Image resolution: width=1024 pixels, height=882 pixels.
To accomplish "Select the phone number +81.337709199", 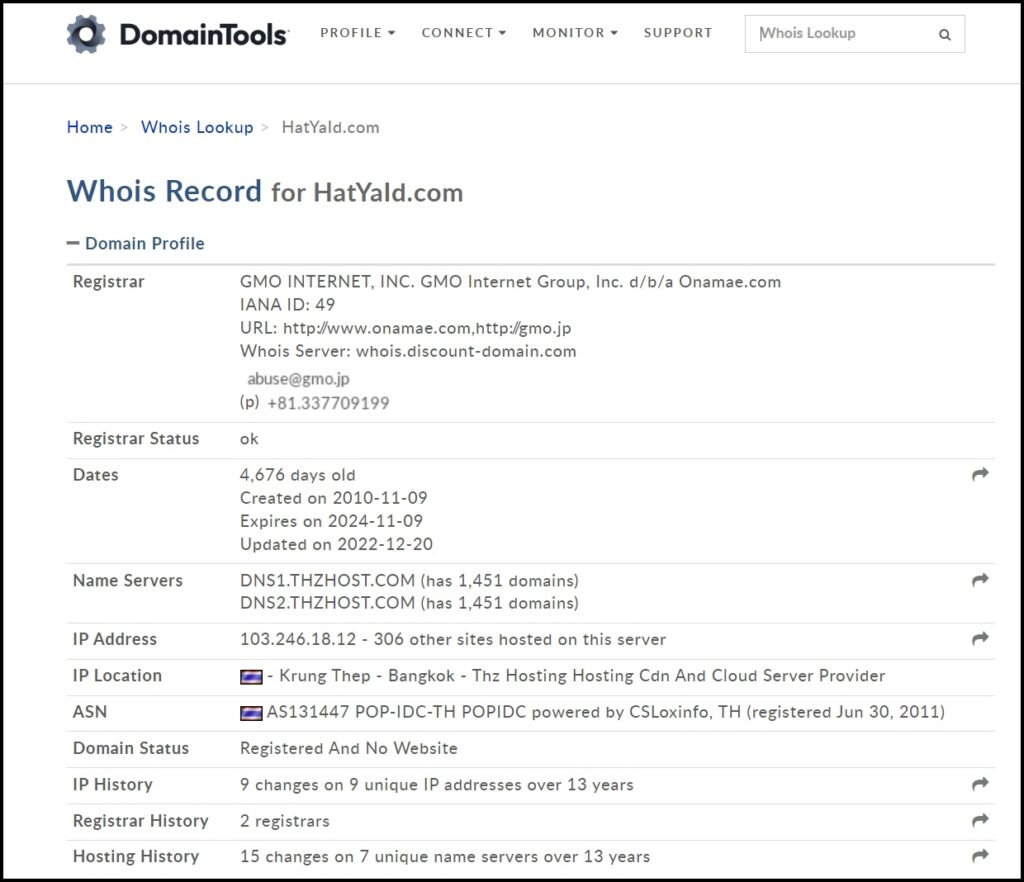I will [328, 403].
